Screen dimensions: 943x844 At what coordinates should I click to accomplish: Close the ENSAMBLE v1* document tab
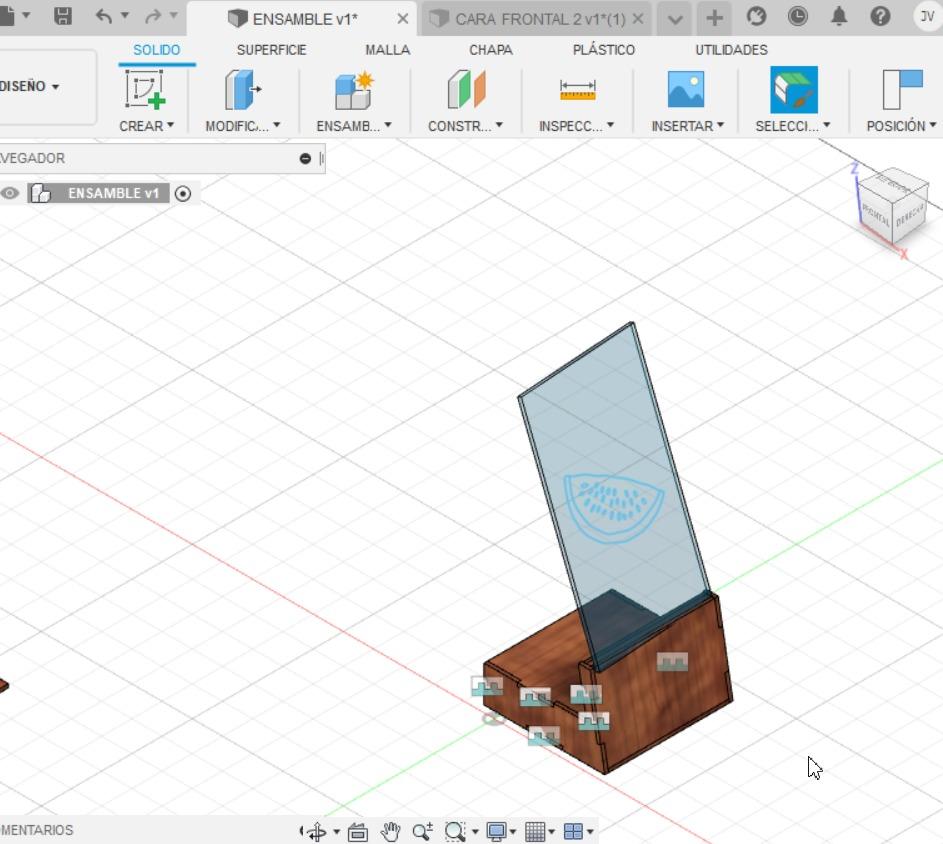point(403,19)
